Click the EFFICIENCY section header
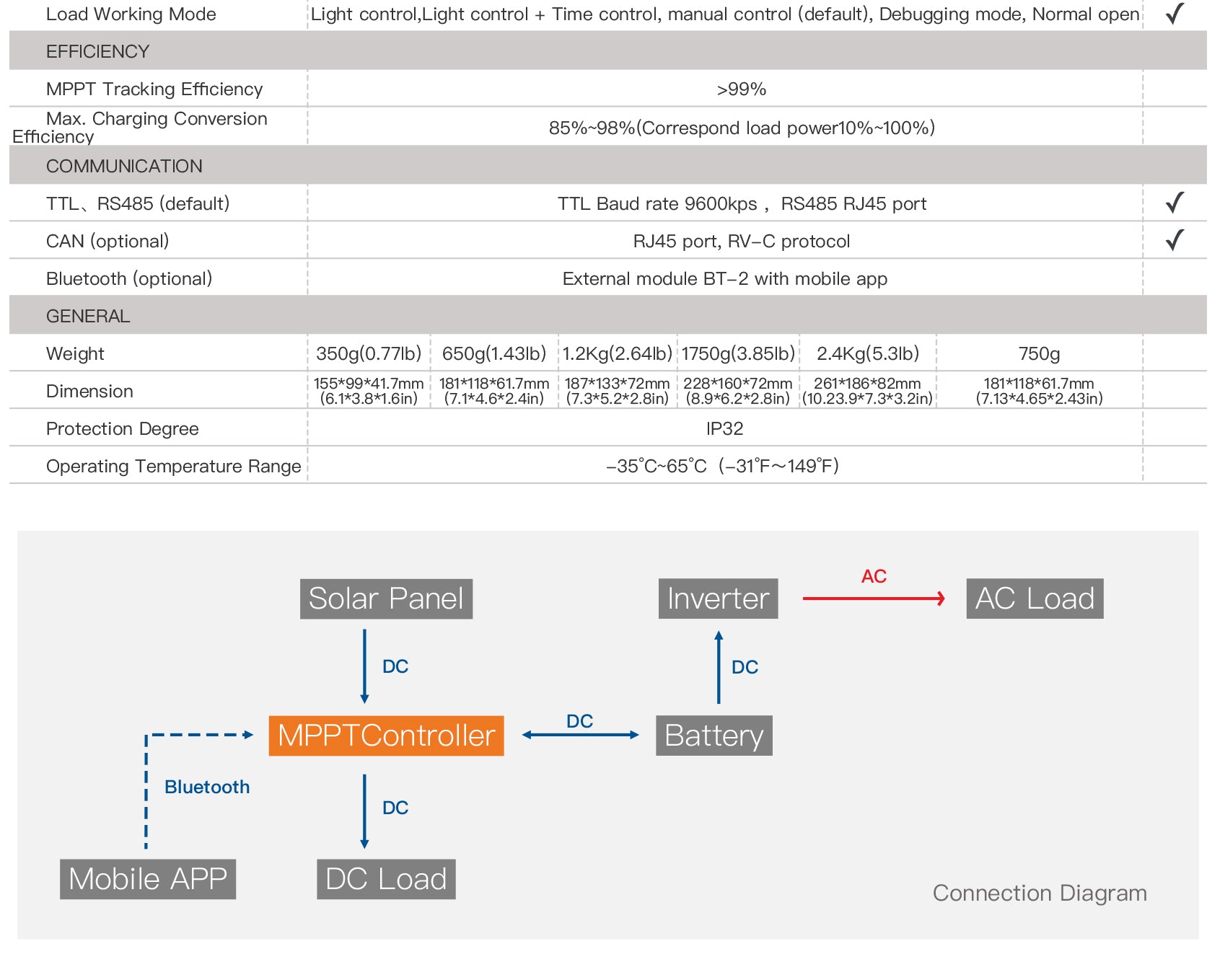The width and height of the screenshot is (1225, 980). point(608,51)
